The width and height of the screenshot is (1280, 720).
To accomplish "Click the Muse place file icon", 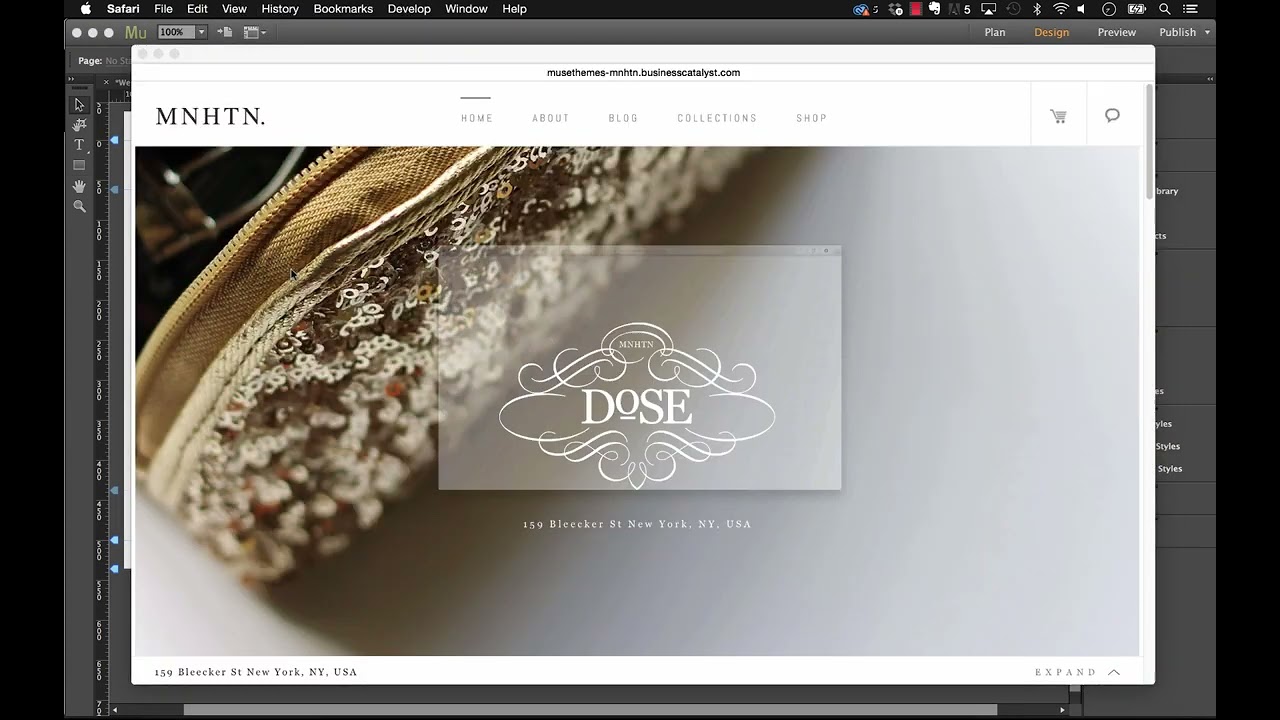I will 225,32.
